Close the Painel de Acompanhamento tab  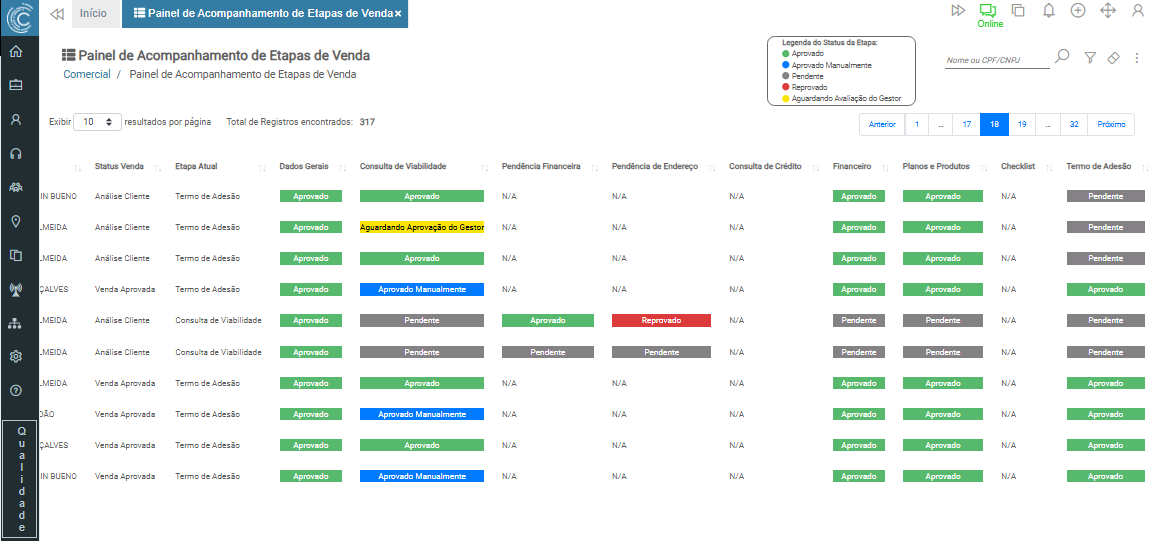[398, 13]
